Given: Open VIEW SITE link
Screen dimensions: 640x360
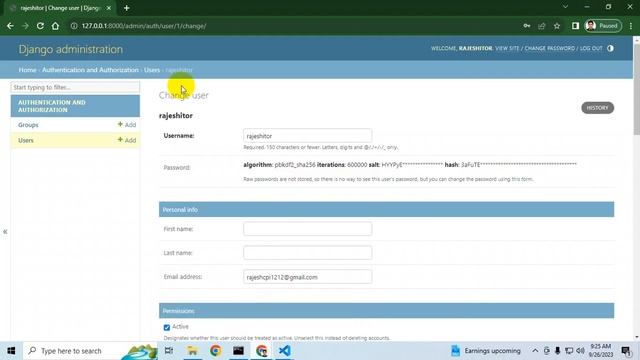Looking at the screenshot, I should 507,48.
